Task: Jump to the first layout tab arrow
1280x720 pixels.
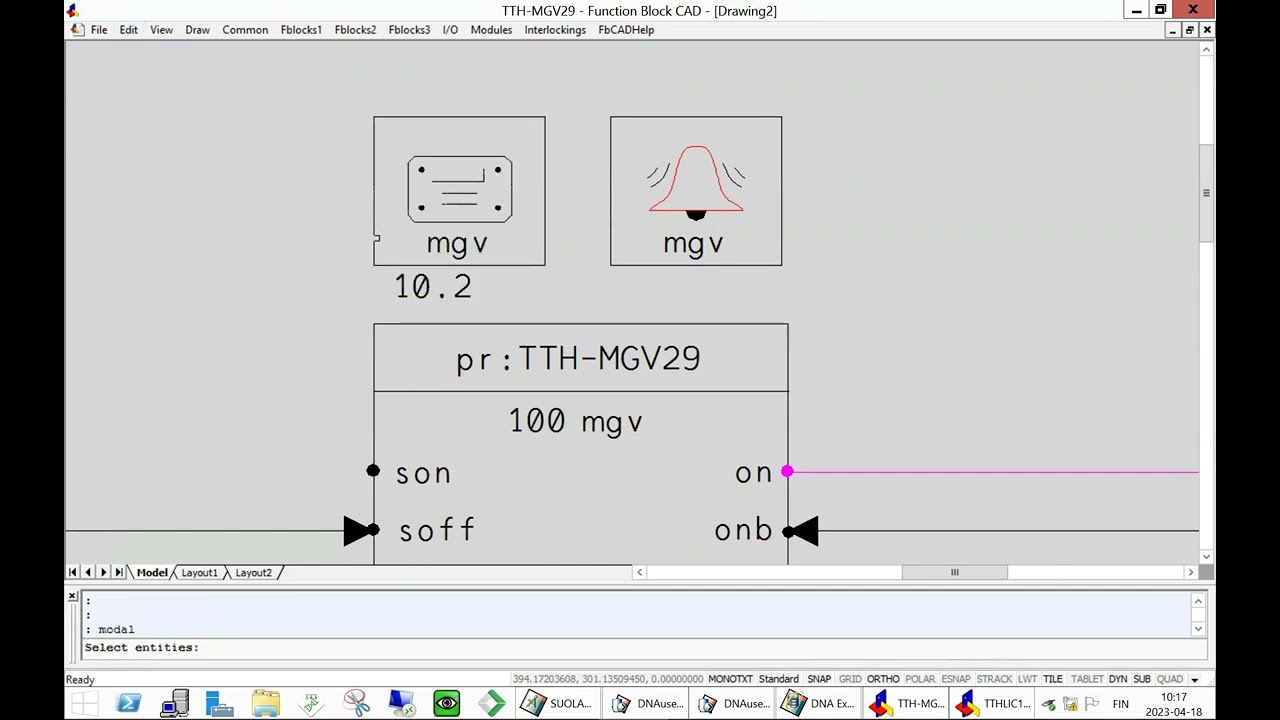Action: click(72, 573)
